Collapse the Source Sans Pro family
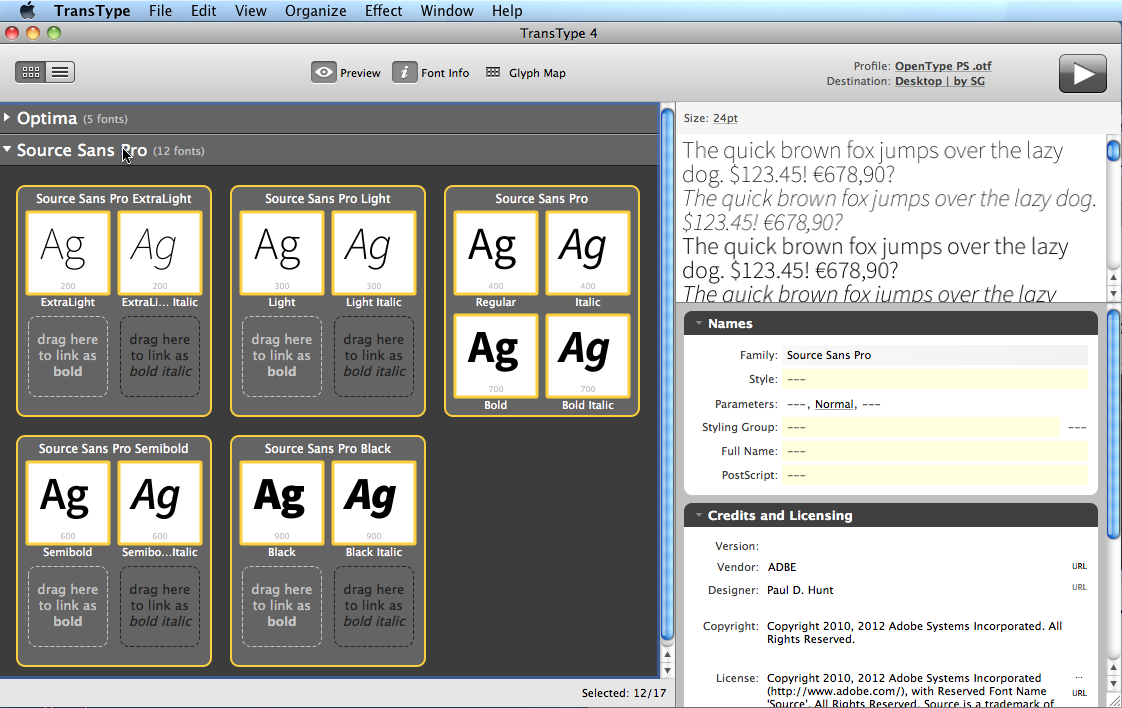This screenshot has width=1122, height=708. pos(7,149)
